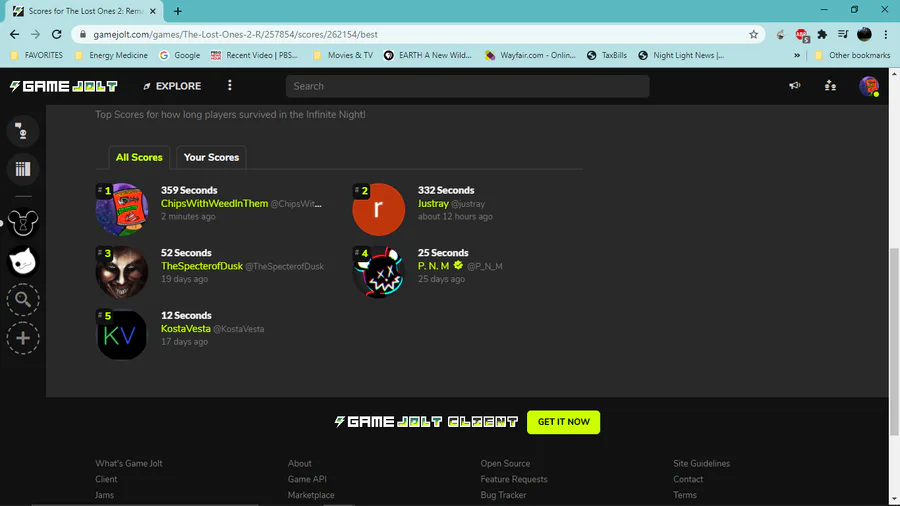Open TheSpecterofDusk avatar thumbnail
This screenshot has height=506, width=900.
122,272
